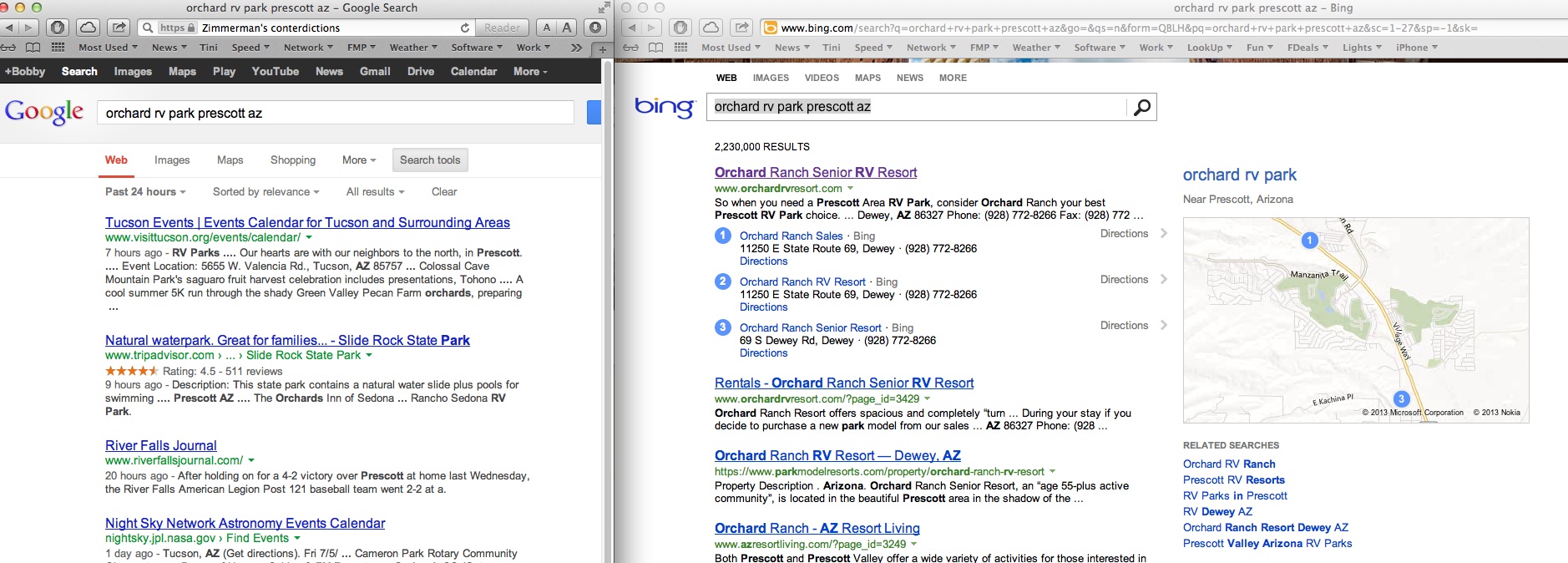Show Top Sites grid in Google window
Viewport: 1568px width, 563px height.
click(x=58, y=48)
